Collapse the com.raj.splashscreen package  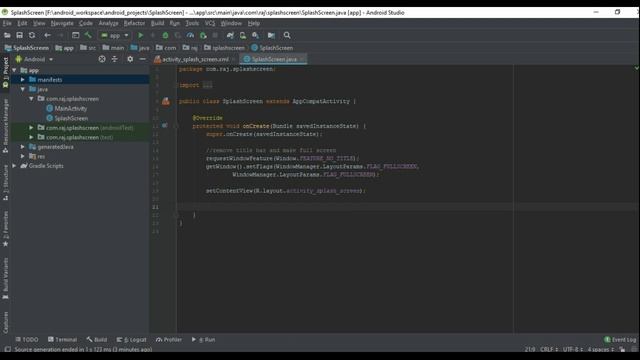(x=31, y=99)
